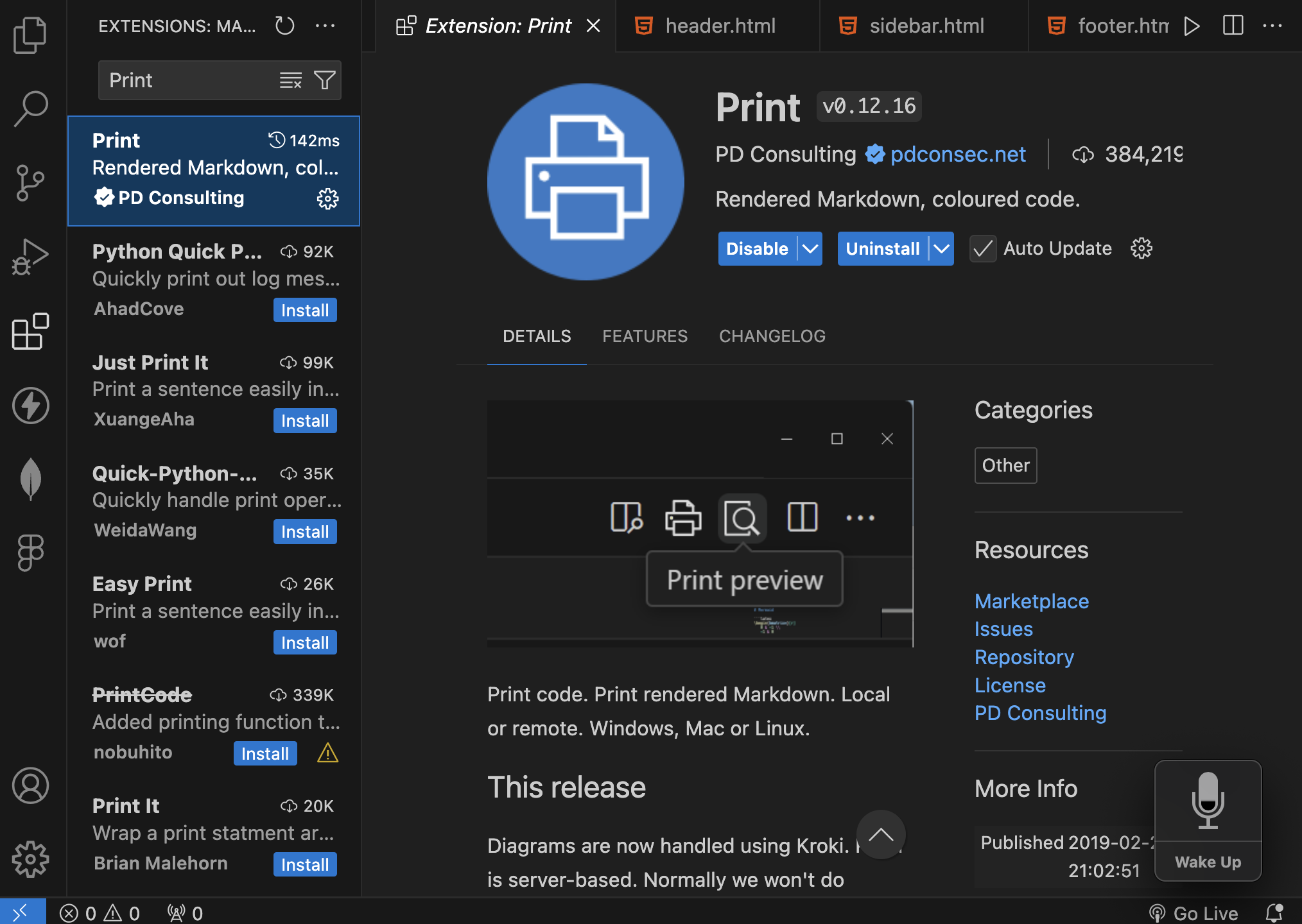Click the Wake Up microphone toggle
Image resolution: width=1302 pixels, height=924 pixels.
(1208, 820)
